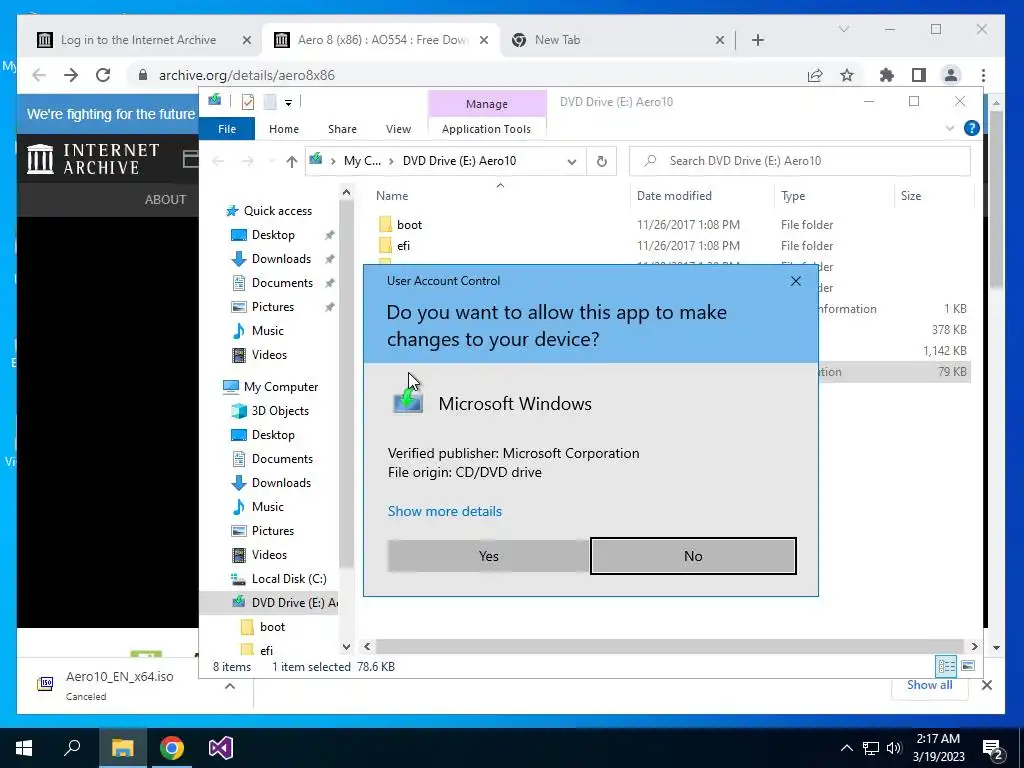The height and width of the screenshot is (768, 1024).
Task: Open Customize Quick Access Toolbar dropdown
Action: [x=288, y=103]
